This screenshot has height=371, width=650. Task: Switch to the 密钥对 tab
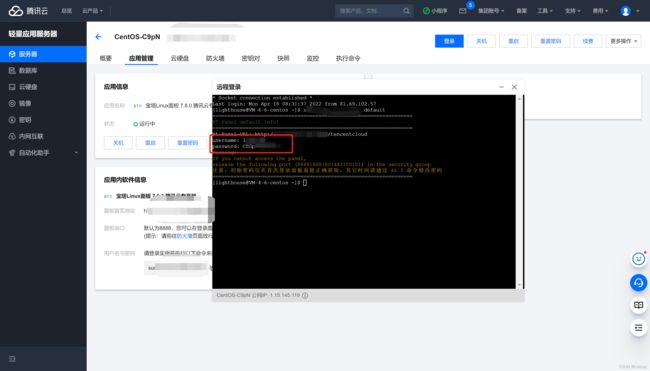click(x=251, y=58)
